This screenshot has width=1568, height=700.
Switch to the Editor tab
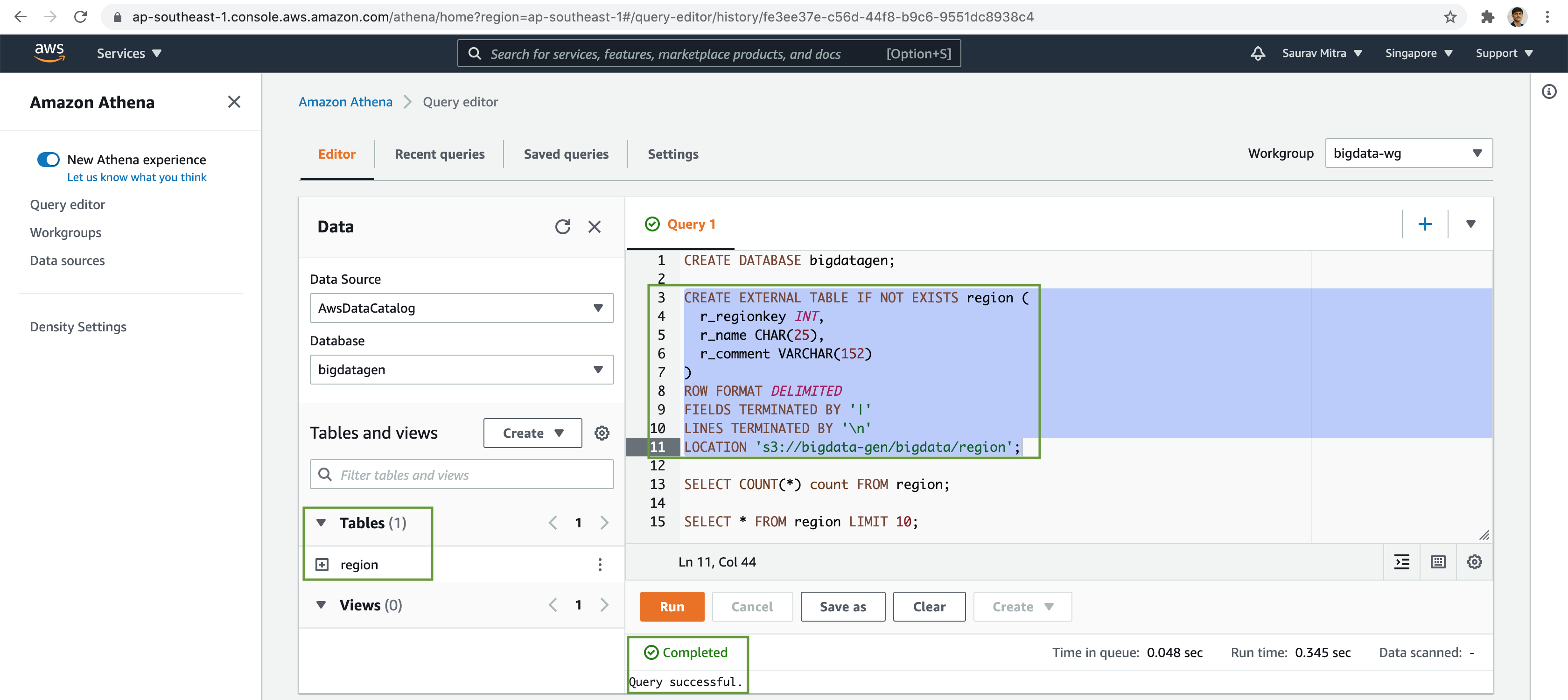[x=336, y=154]
